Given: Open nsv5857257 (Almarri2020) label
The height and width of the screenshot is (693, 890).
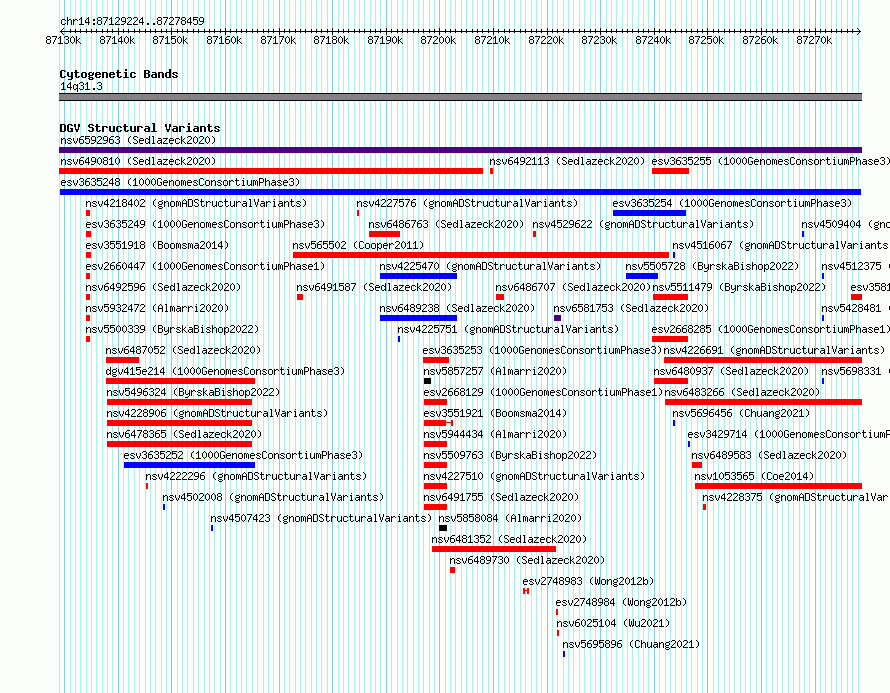Looking at the screenshot, I should (x=495, y=371).
